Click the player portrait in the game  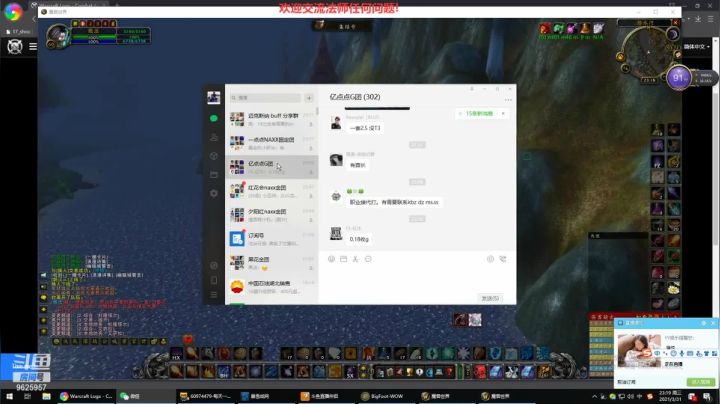pos(58,36)
